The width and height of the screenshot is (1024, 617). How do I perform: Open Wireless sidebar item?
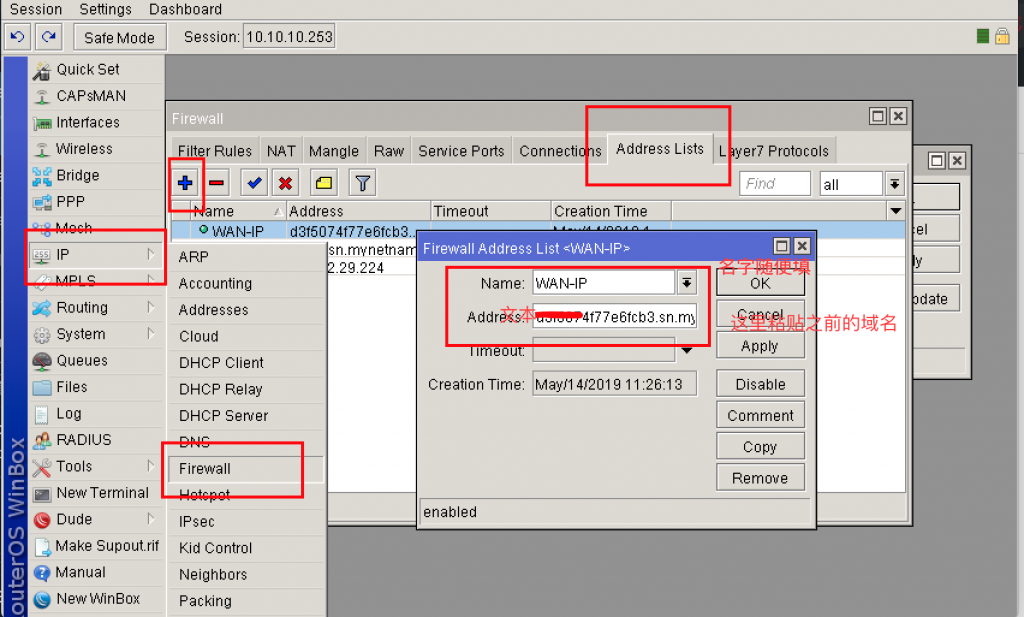point(95,149)
